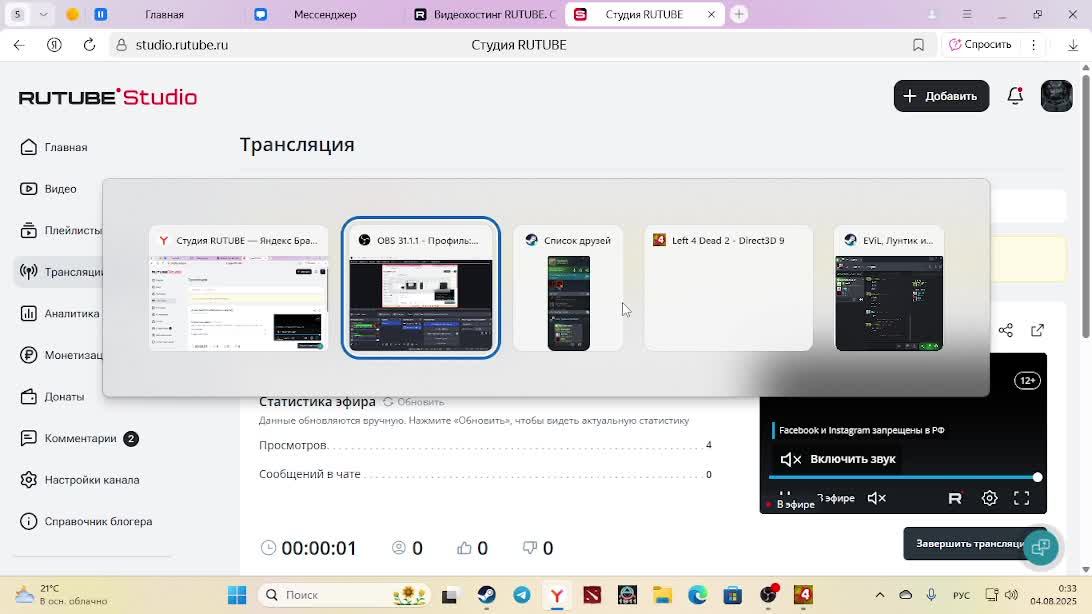Click the taskbar search box Поиск
1092x614 pixels.
pyautogui.click(x=344, y=595)
